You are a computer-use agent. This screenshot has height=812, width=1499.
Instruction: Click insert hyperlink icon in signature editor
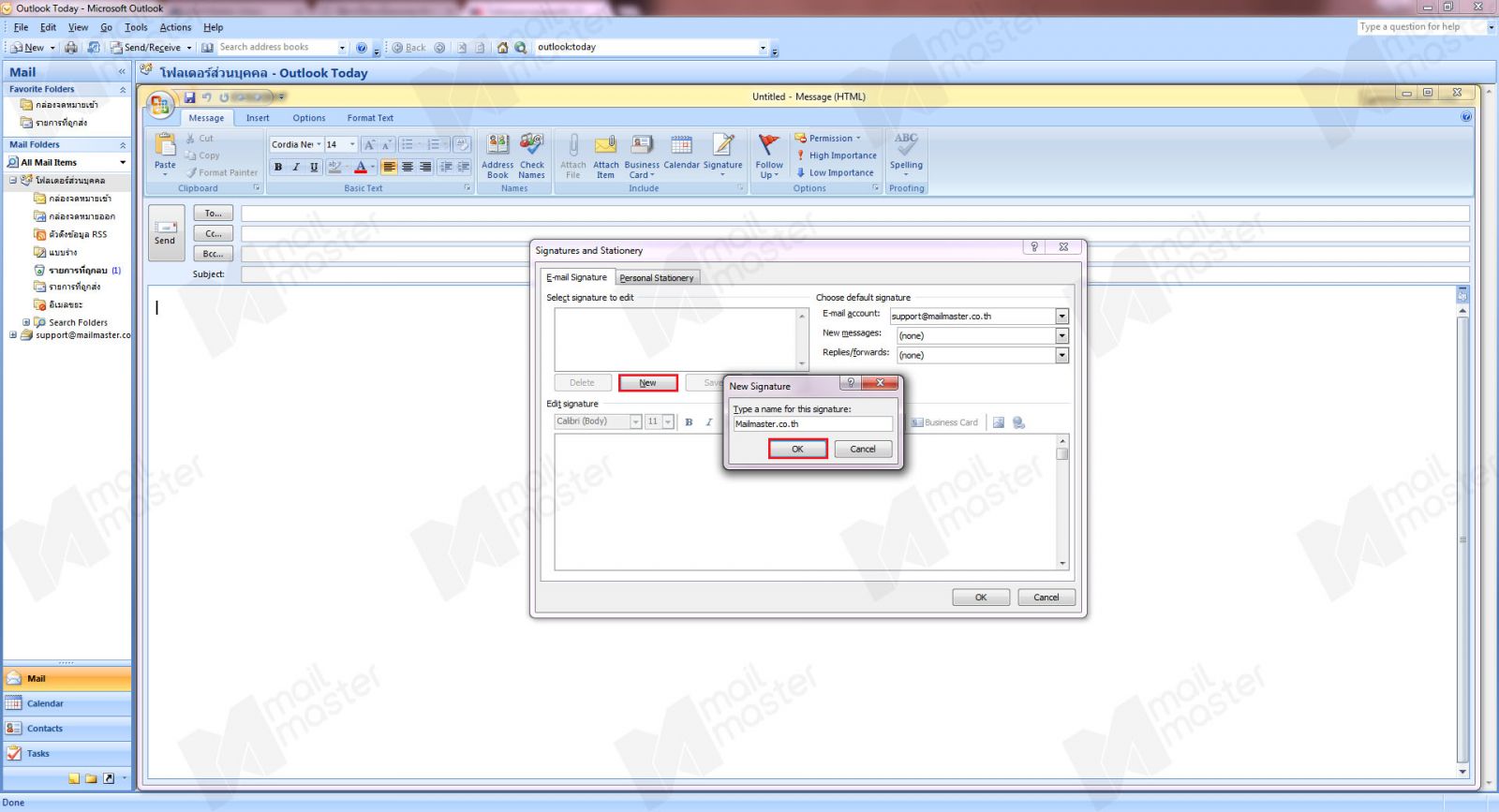(1018, 422)
